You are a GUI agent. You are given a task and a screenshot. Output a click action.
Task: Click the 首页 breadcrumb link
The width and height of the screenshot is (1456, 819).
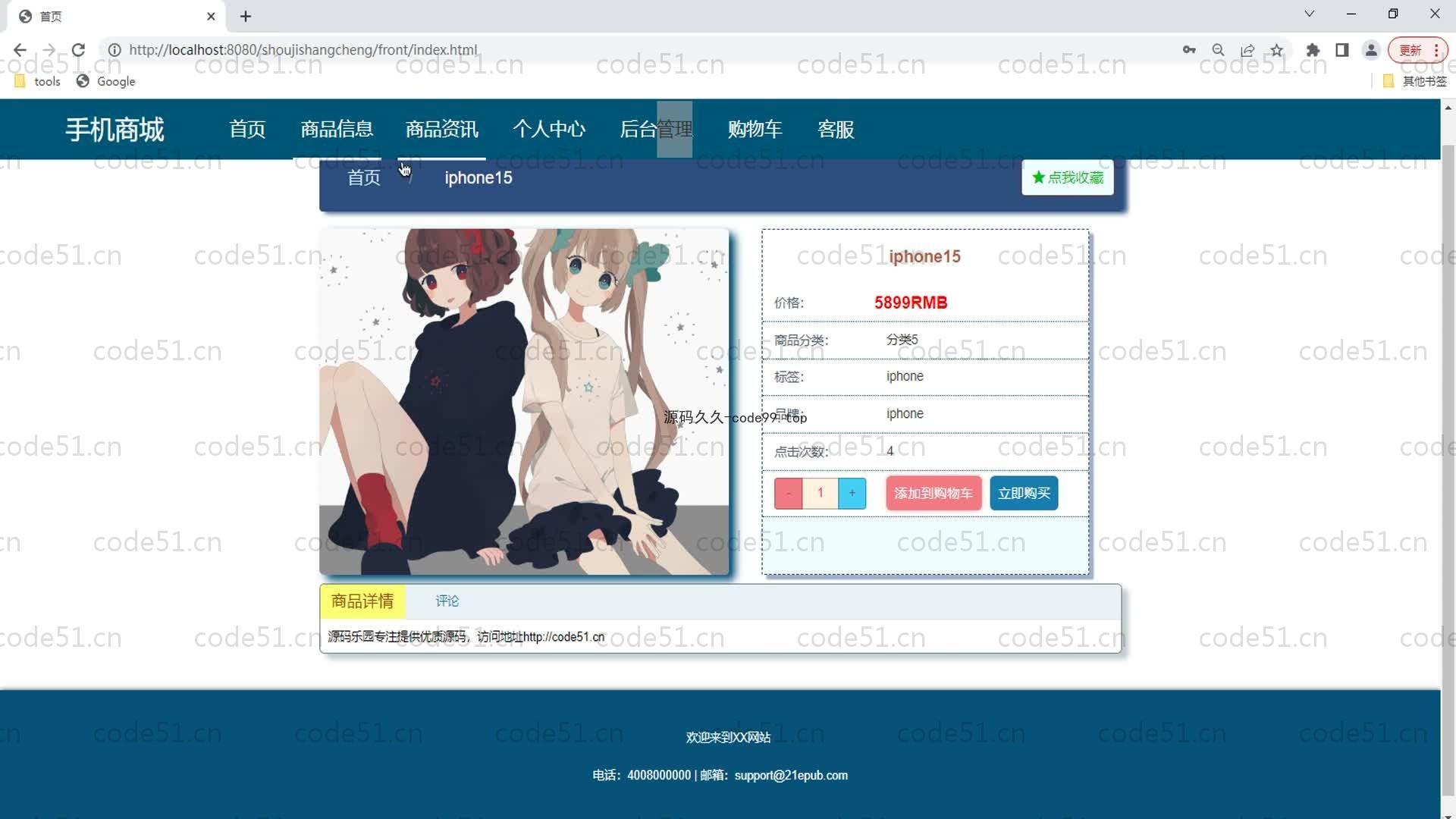coord(364,177)
